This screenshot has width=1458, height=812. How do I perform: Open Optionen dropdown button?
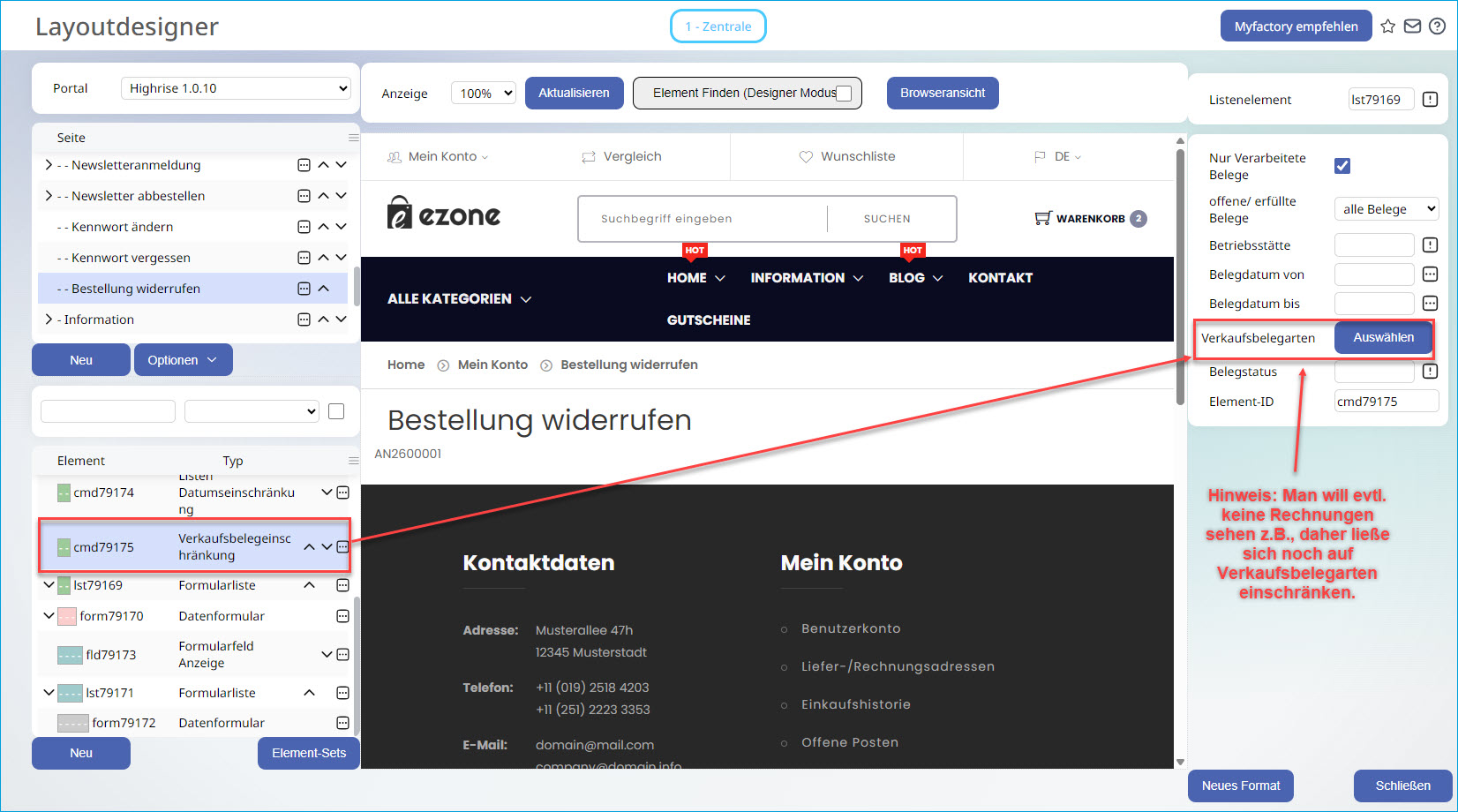click(184, 360)
